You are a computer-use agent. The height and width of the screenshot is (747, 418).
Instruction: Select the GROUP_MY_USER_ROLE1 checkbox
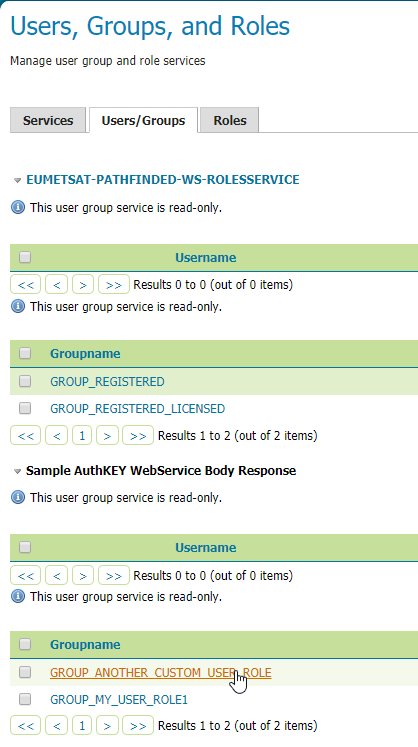pyautogui.click(x=25, y=699)
